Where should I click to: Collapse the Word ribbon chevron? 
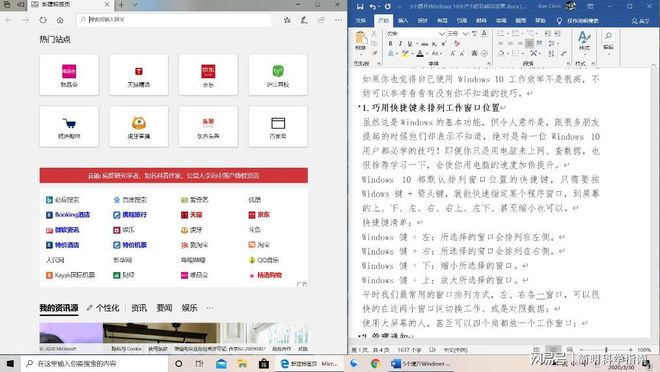tap(653, 64)
